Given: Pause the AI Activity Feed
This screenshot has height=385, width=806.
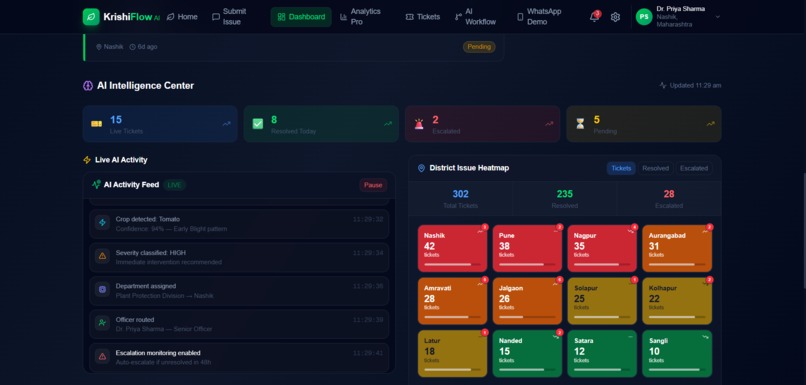Looking at the screenshot, I should [373, 185].
